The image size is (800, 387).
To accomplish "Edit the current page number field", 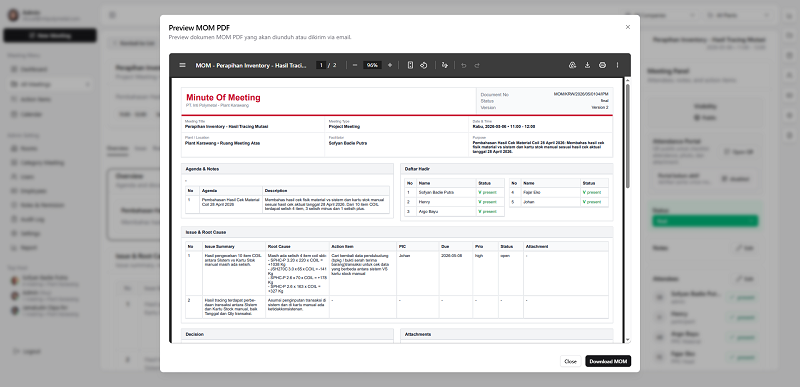I will 321,65.
